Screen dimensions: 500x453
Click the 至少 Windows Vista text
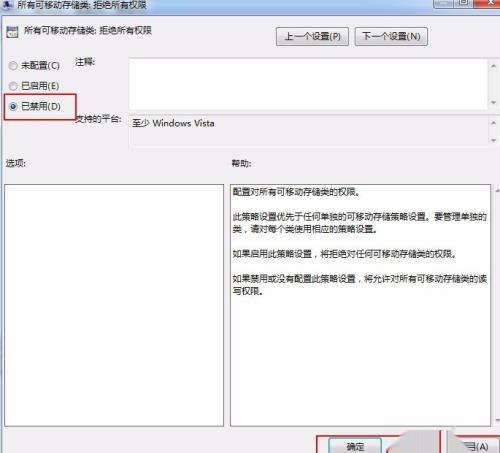point(173,123)
